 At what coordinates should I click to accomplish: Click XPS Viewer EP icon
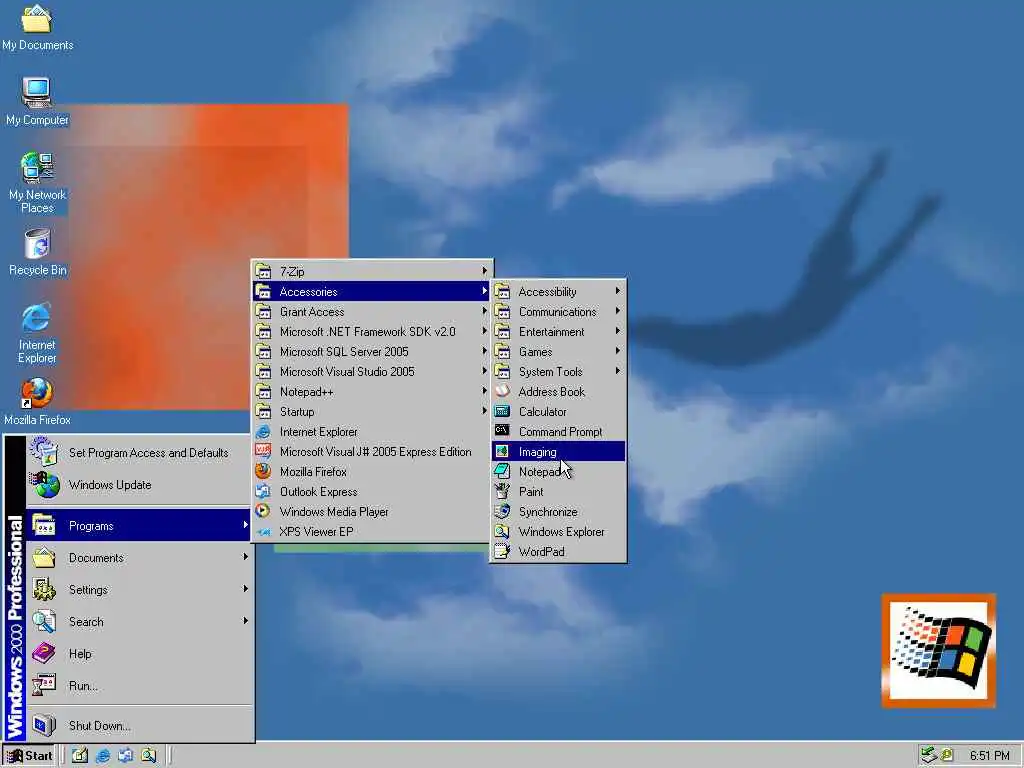coord(263,532)
